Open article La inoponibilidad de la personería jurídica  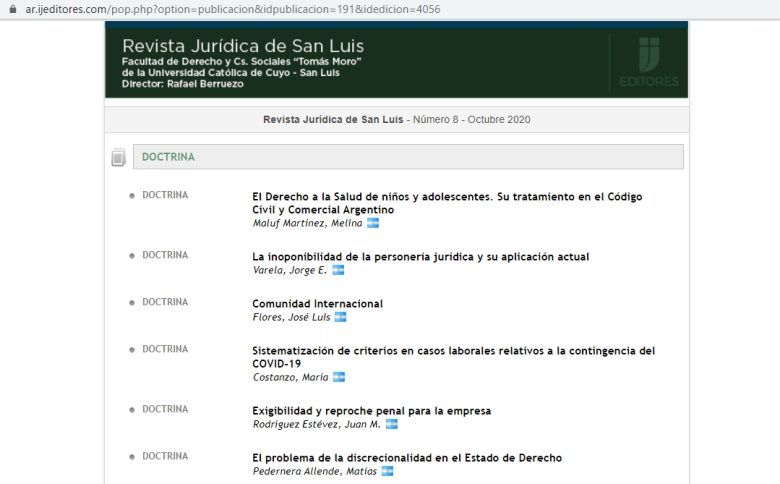[x=420, y=257]
